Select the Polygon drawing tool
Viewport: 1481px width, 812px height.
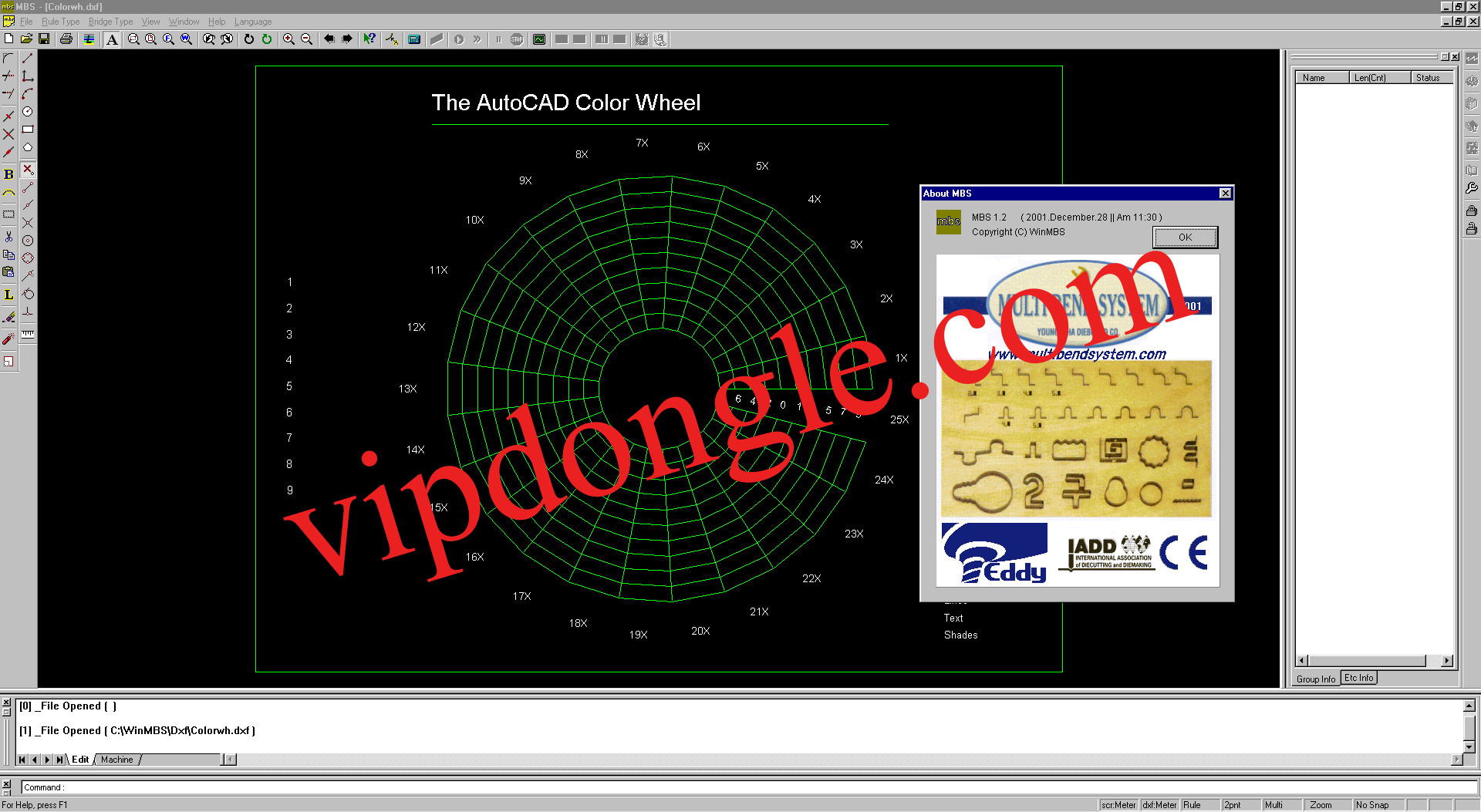point(28,146)
